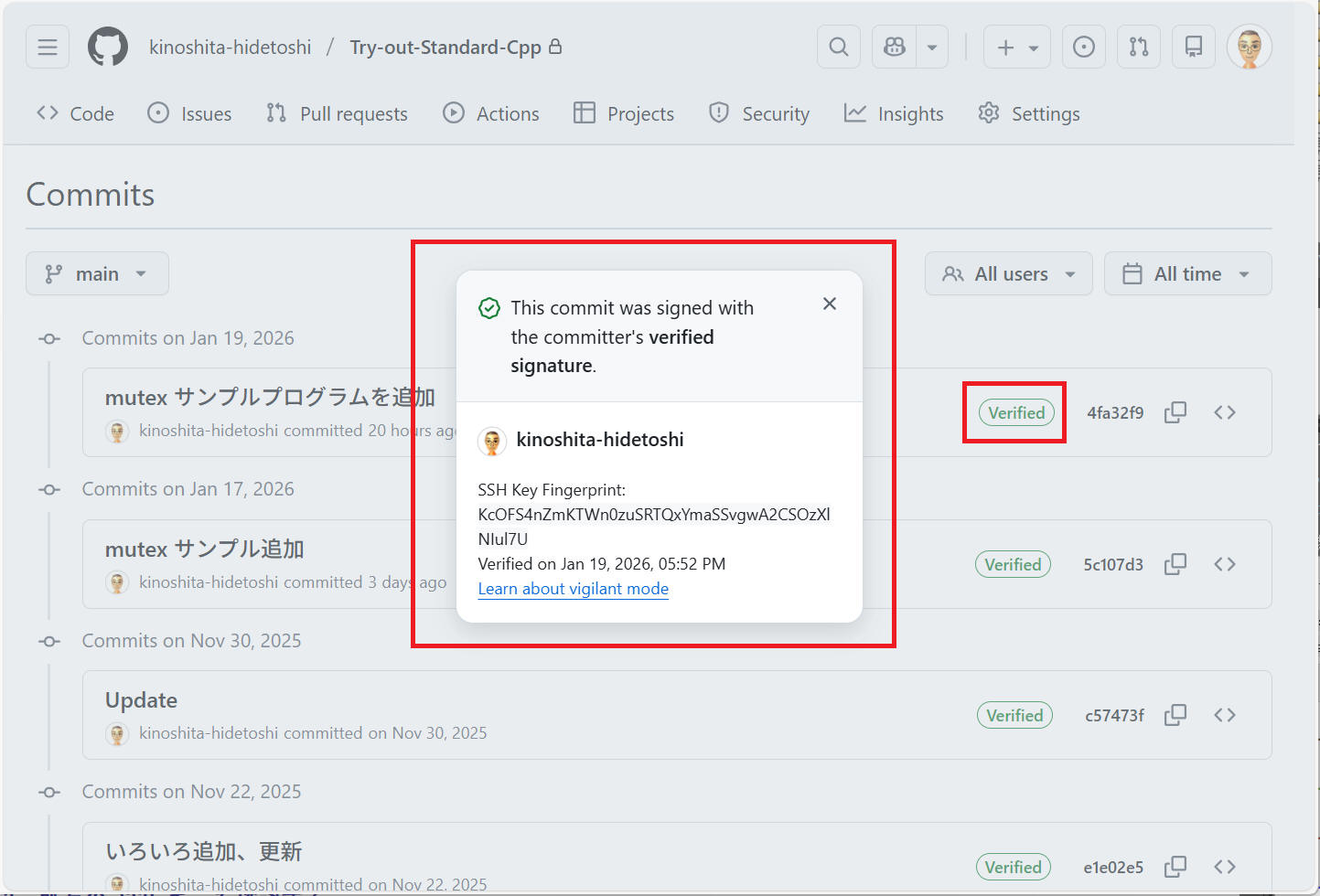Open the GitHub homepage via the logo
This screenshot has height=896, width=1320.
(107, 47)
